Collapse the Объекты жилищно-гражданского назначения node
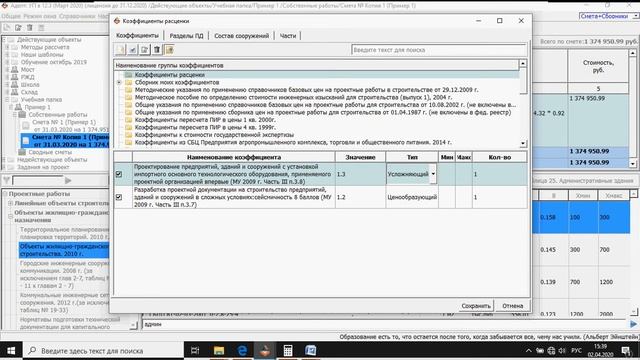 [x=10, y=216]
